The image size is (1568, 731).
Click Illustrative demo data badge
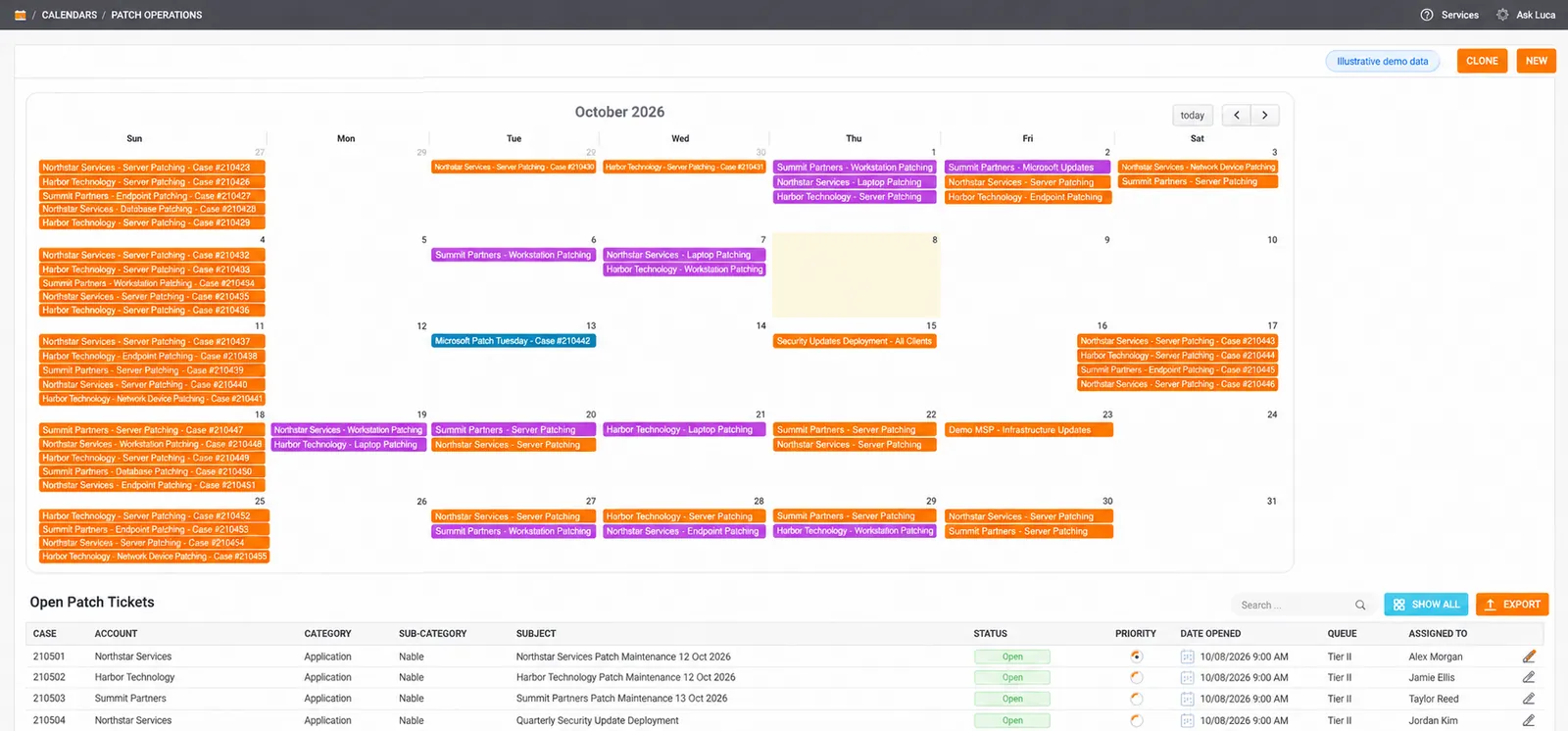[x=1383, y=61]
